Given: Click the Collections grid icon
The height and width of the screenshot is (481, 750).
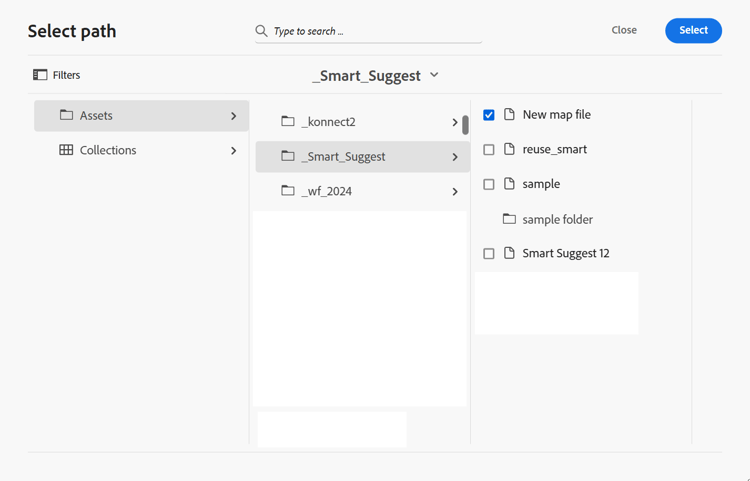Looking at the screenshot, I should tap(66, 150).
